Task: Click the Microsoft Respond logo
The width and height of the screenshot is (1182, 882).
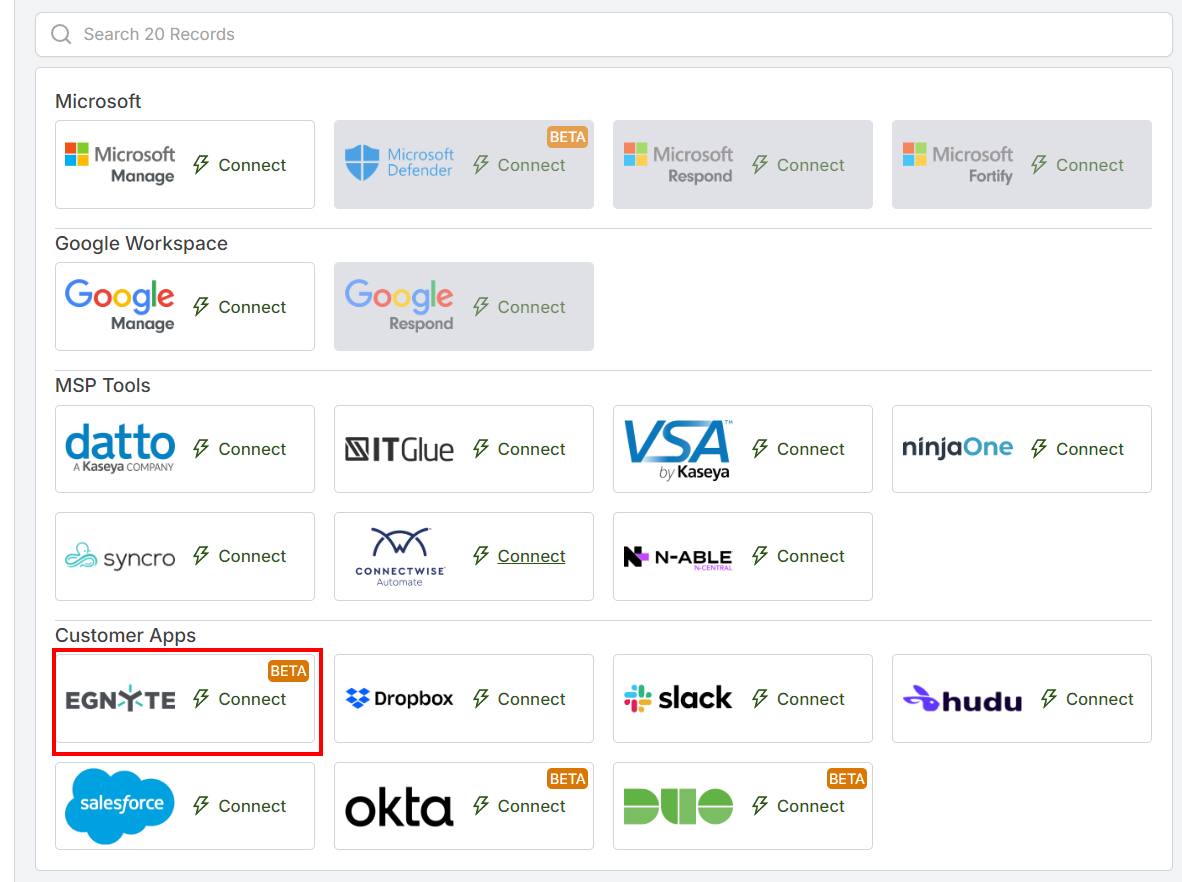Action: pyautogui.click(x=678, y=164)
